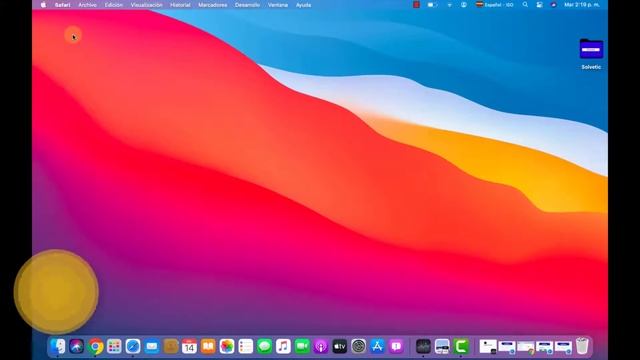Open the Archivo menu
The image size is (640, 360).
pos(87,5)
